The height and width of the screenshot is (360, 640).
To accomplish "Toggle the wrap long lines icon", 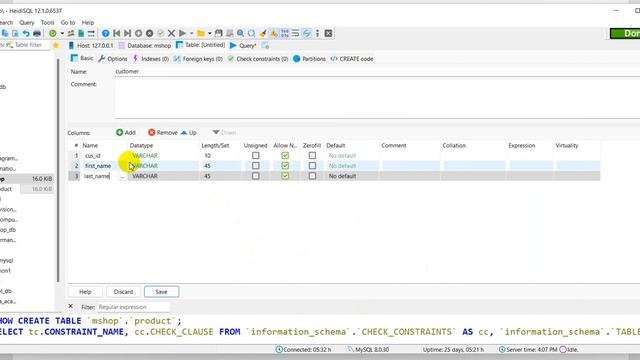I will coord(296,33).
